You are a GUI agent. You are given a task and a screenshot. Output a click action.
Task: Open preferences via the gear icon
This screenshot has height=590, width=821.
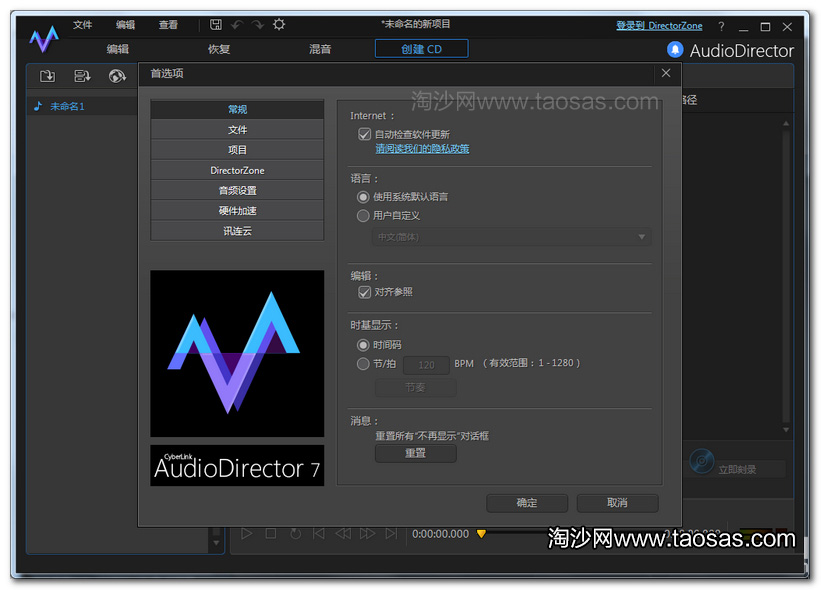(x=277, y=25)
